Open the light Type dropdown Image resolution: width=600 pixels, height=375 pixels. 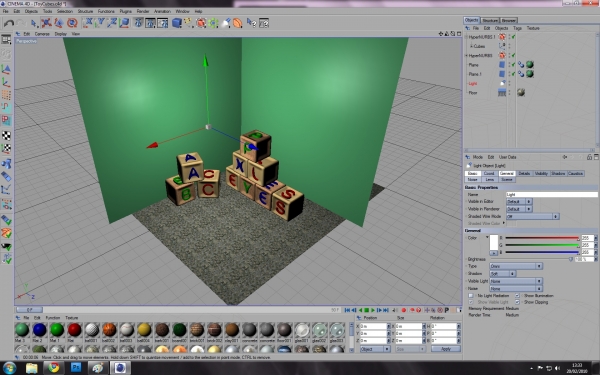516,266
